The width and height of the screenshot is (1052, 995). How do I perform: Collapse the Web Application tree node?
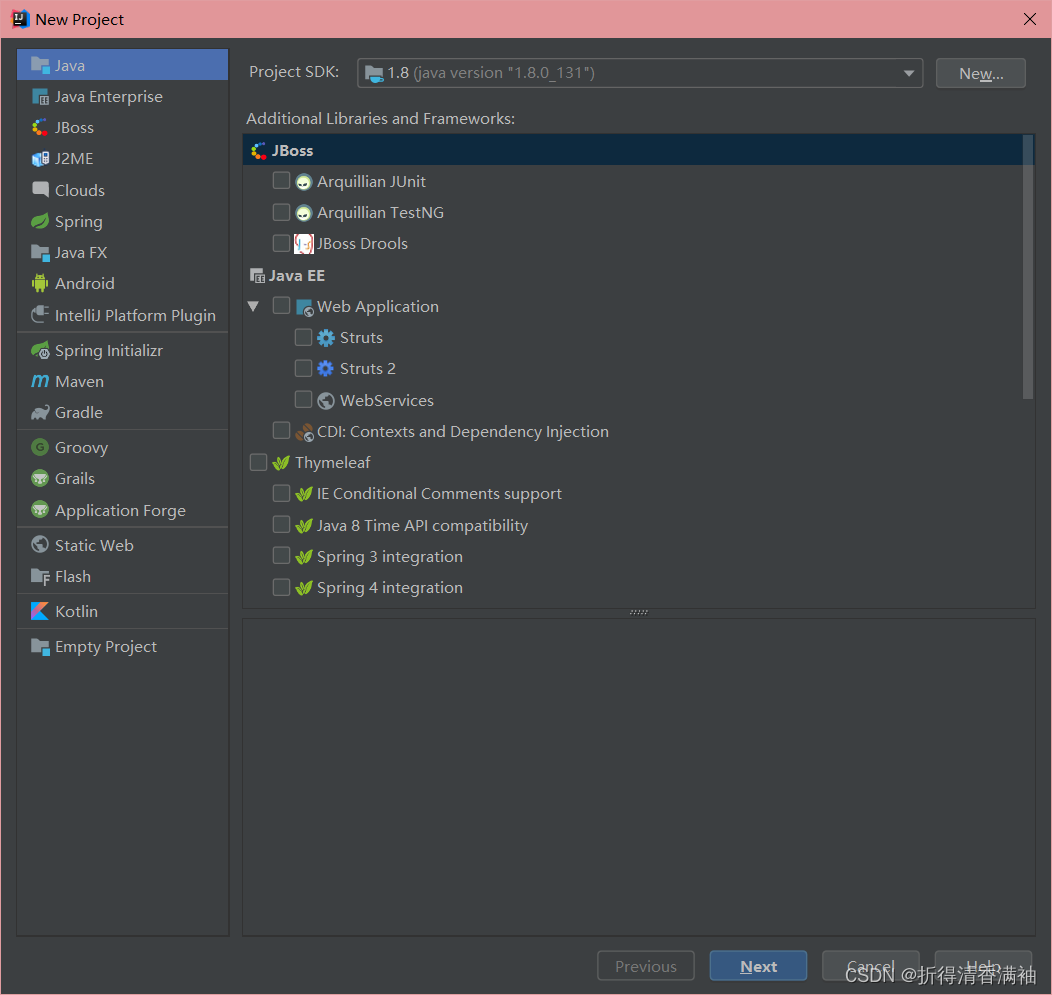tap(253, 306)
